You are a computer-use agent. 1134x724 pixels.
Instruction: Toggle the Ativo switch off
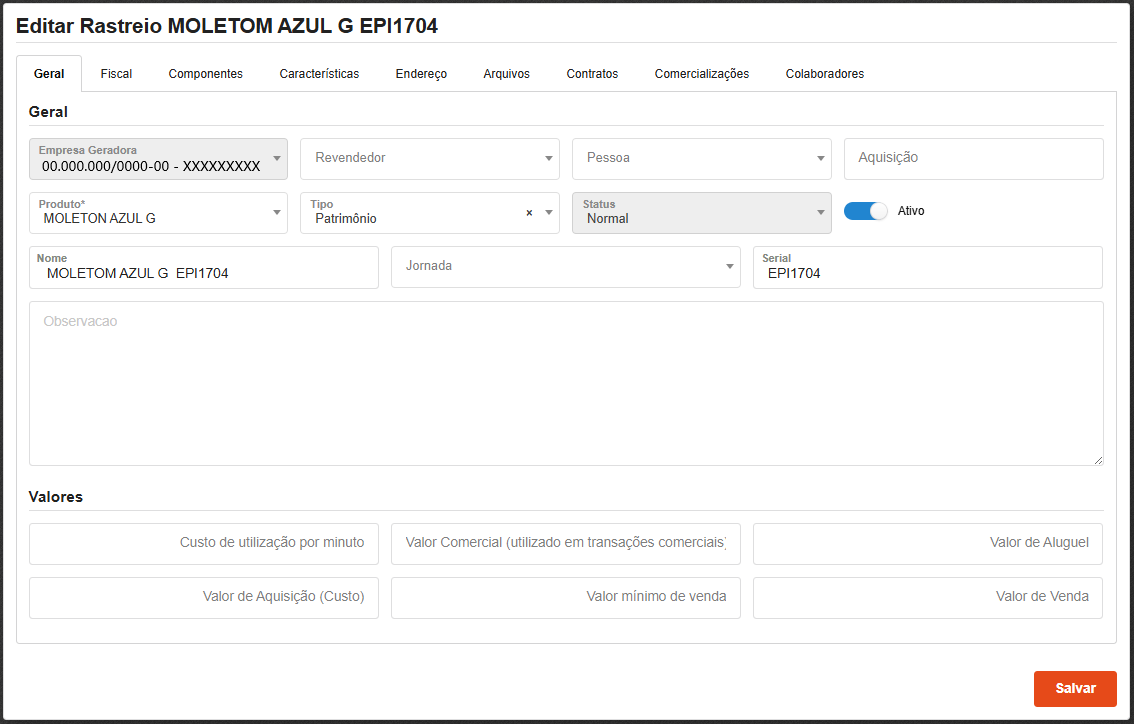pyautogui.click(x=865, y=211)
